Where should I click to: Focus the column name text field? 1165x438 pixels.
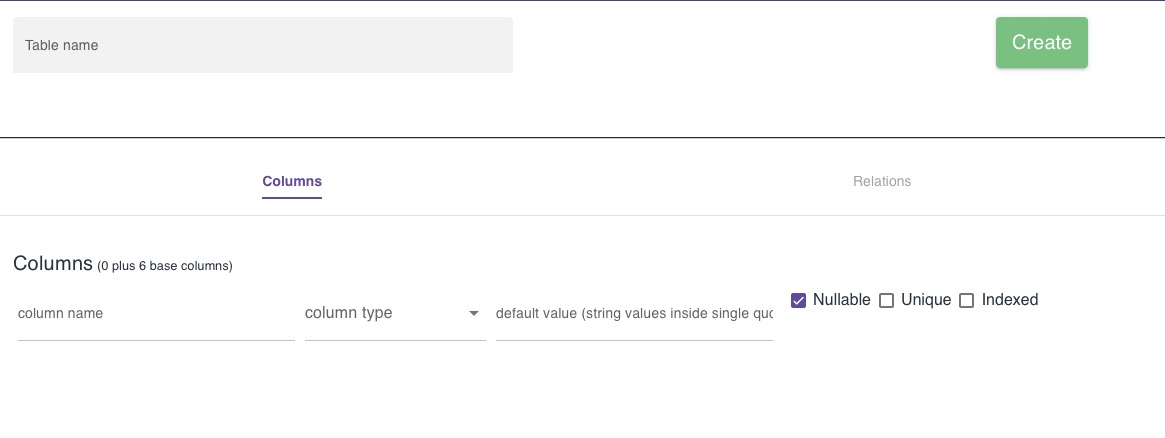coord(156,314)
